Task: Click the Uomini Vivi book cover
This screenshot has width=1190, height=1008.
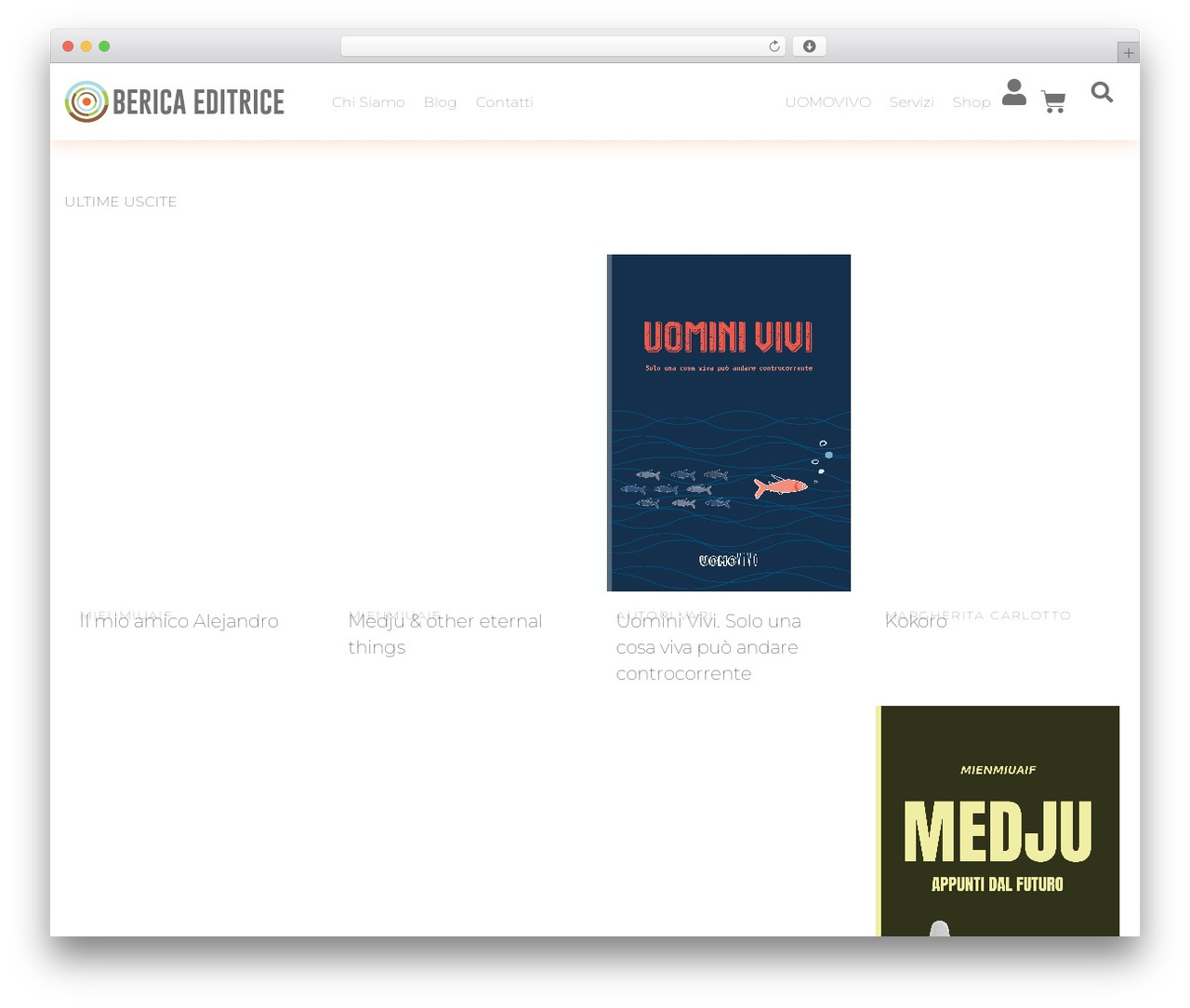Action: [729, 423]
